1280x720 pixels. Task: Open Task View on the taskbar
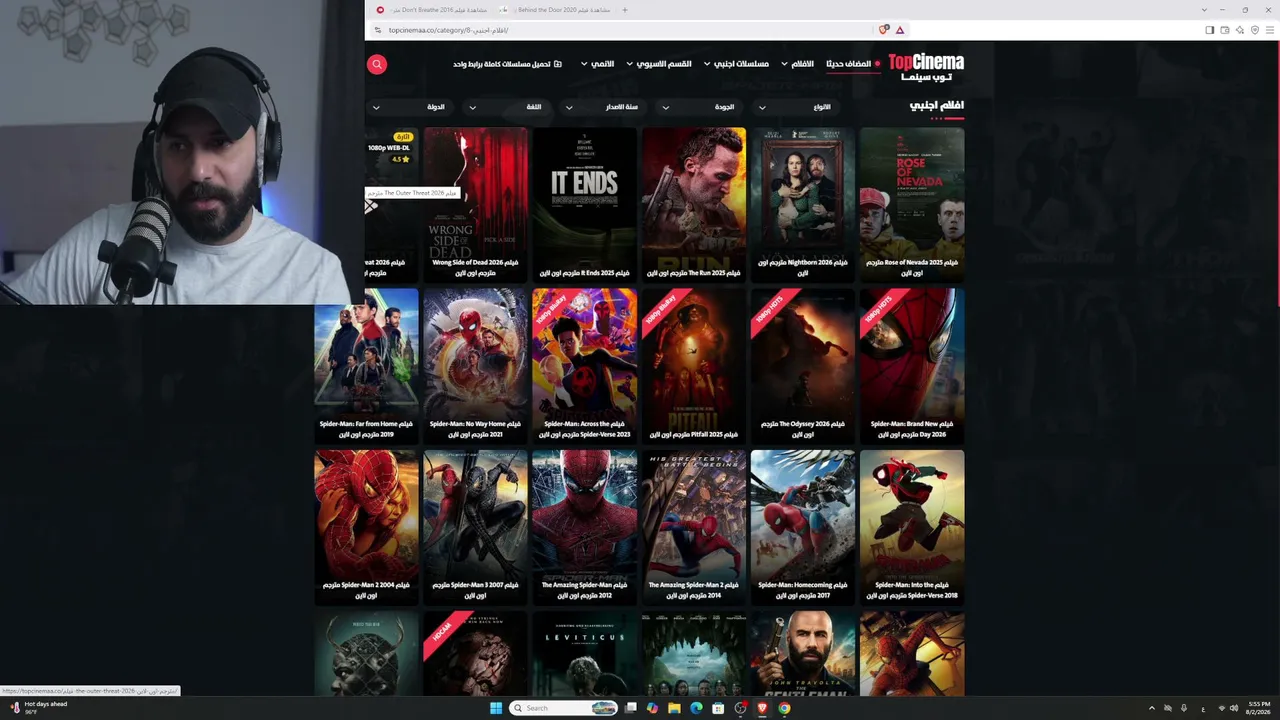pyautogui.click(x=631, y=708)
